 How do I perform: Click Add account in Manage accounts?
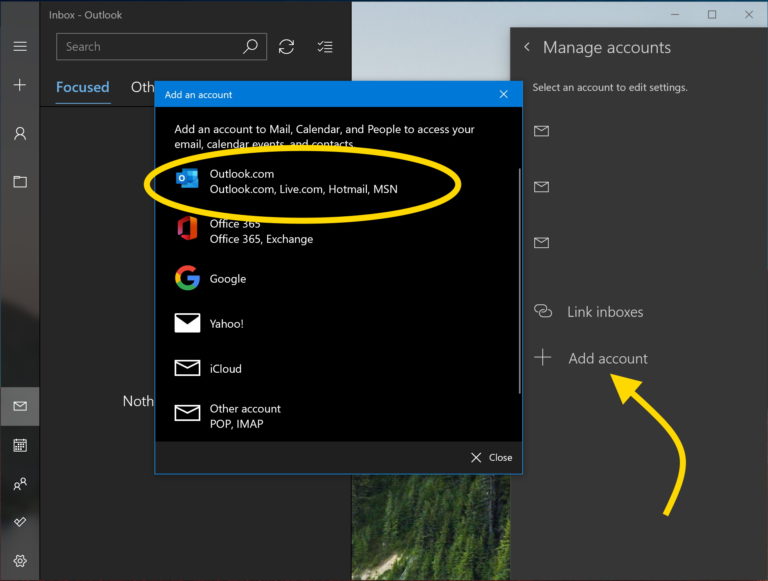click(590, 358)
